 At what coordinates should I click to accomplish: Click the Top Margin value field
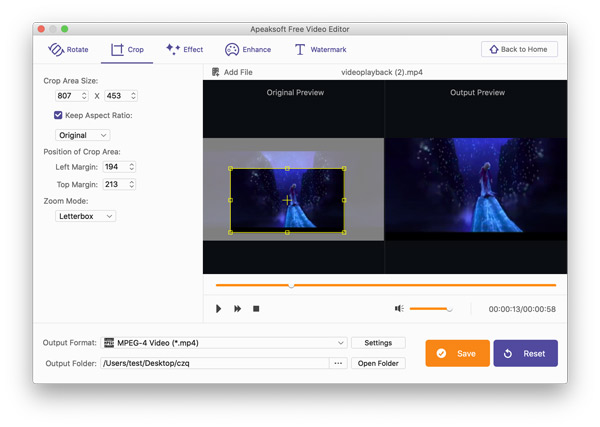(115, 184)
